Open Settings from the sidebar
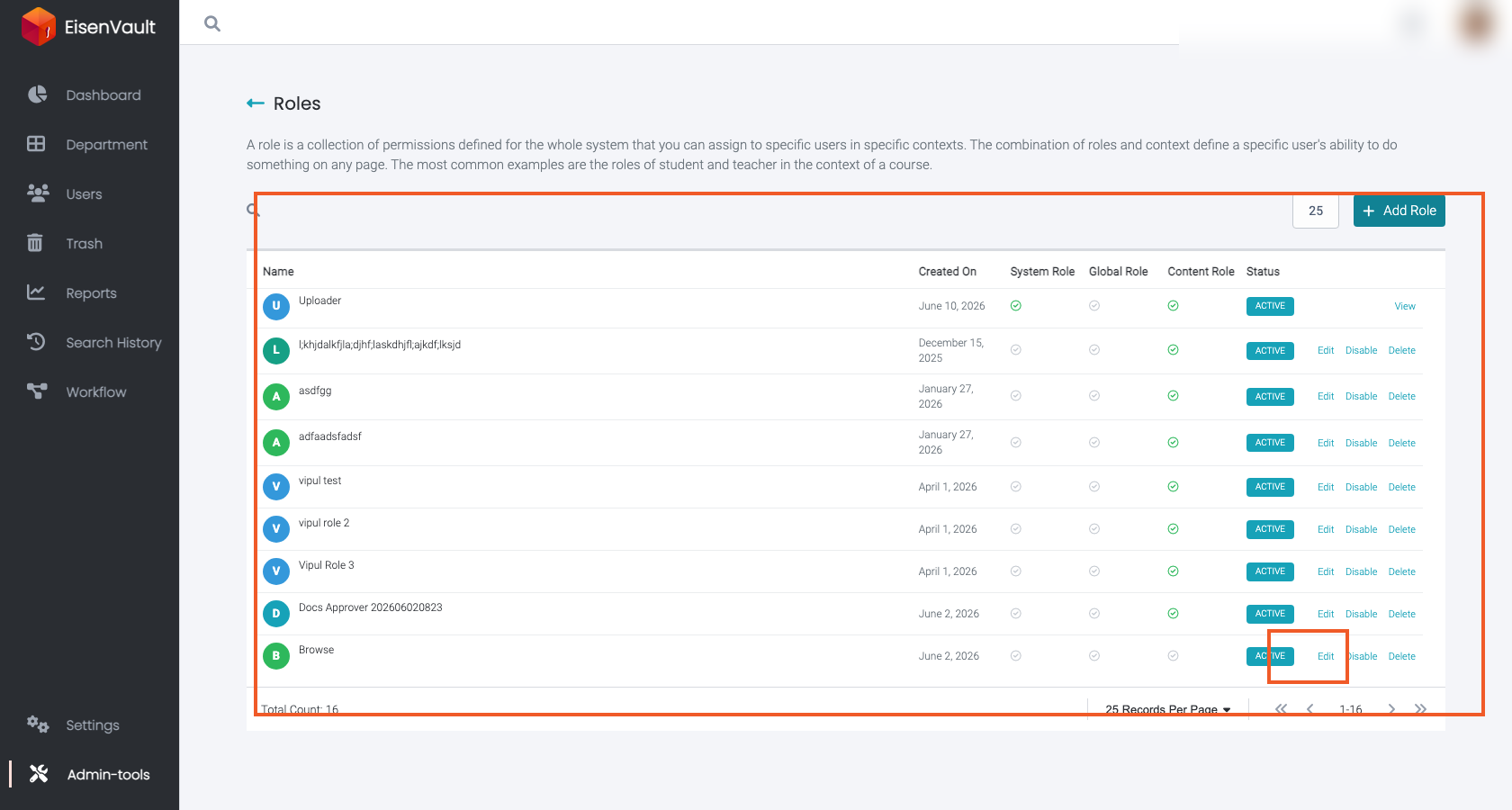 (93, 724)
